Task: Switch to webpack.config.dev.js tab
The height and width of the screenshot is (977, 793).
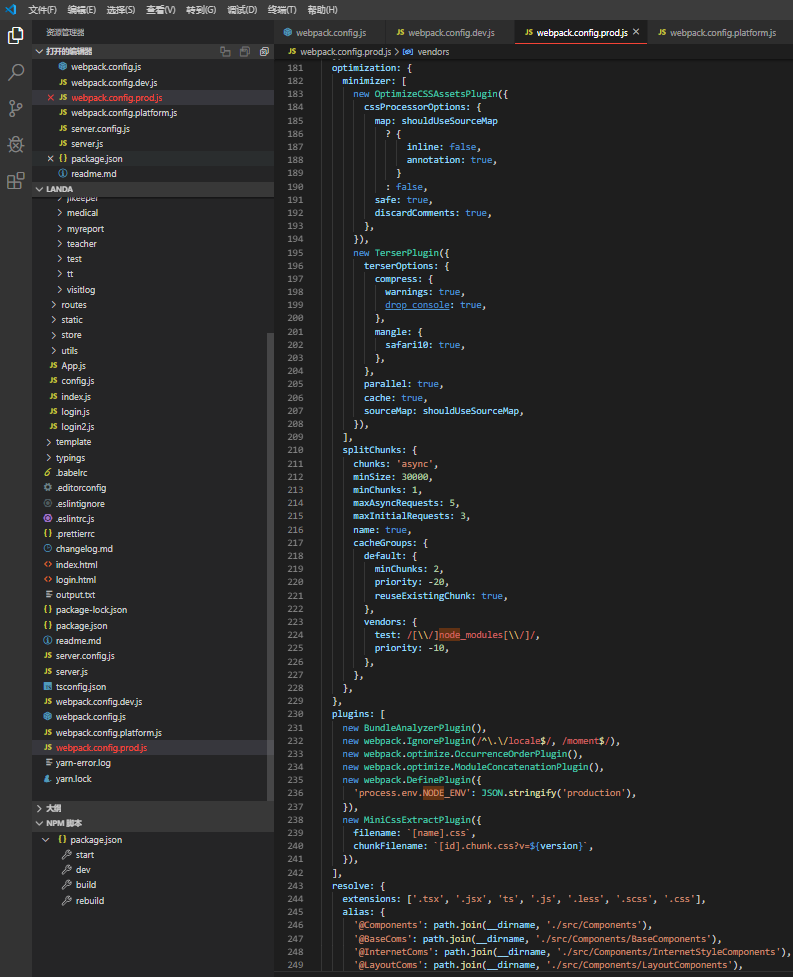Action: pyautogui.click(x=451, y=32)
